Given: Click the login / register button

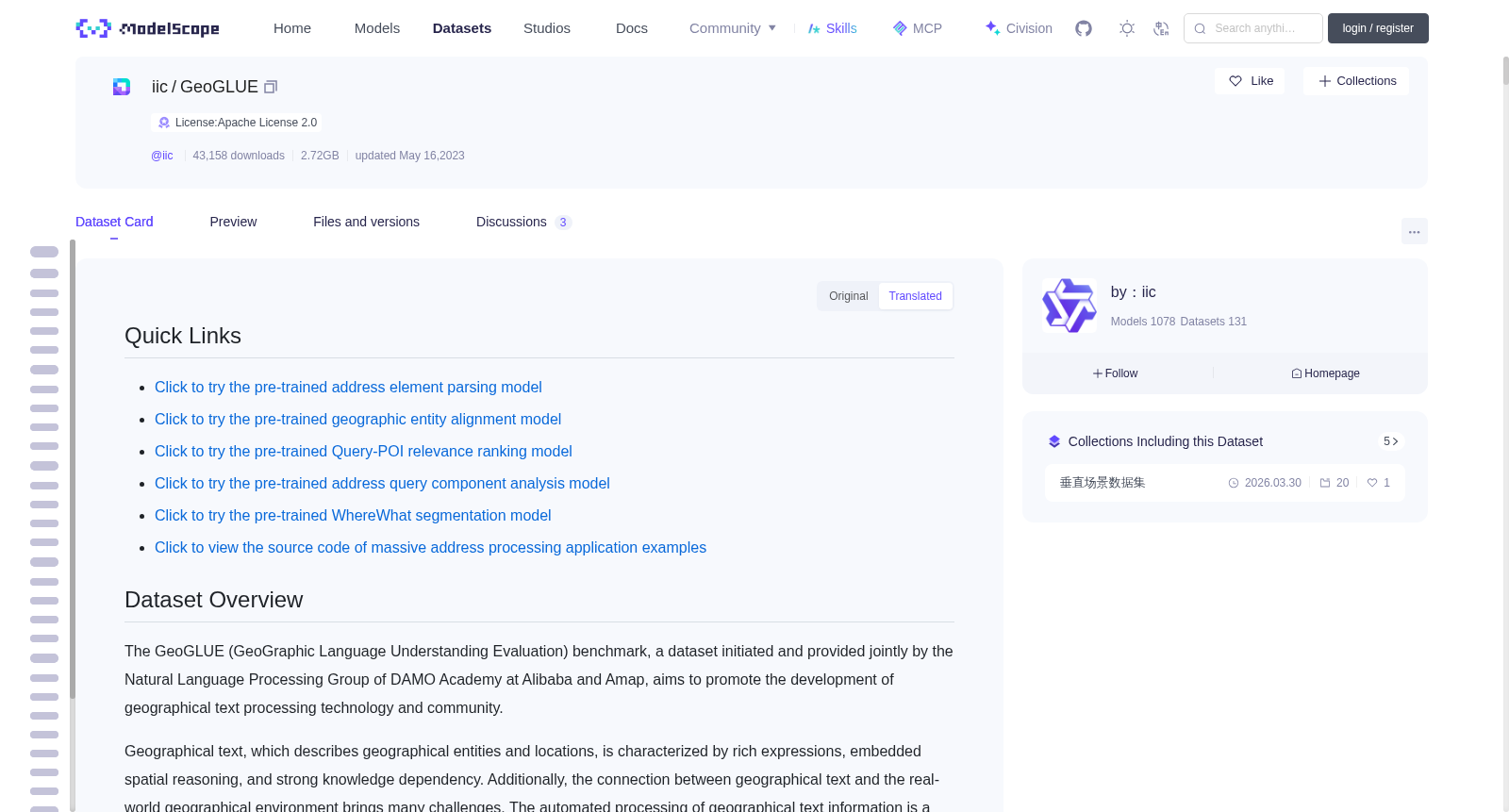Looking at the screenshot, I should (x=1378, y=28).
